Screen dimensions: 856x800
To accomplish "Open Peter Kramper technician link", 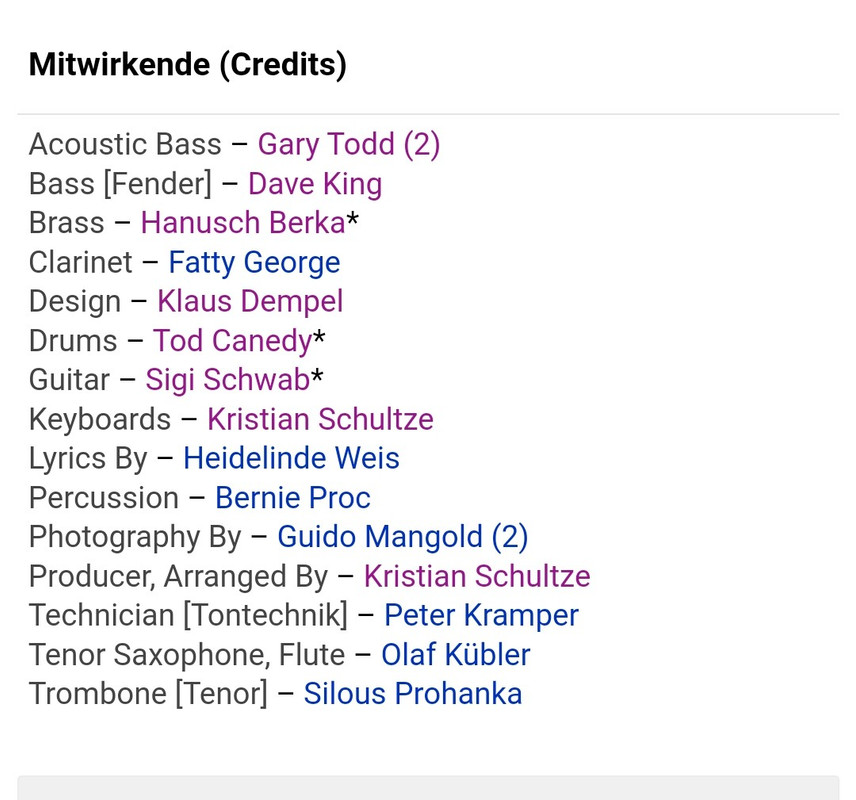I will tap(481, 616).
